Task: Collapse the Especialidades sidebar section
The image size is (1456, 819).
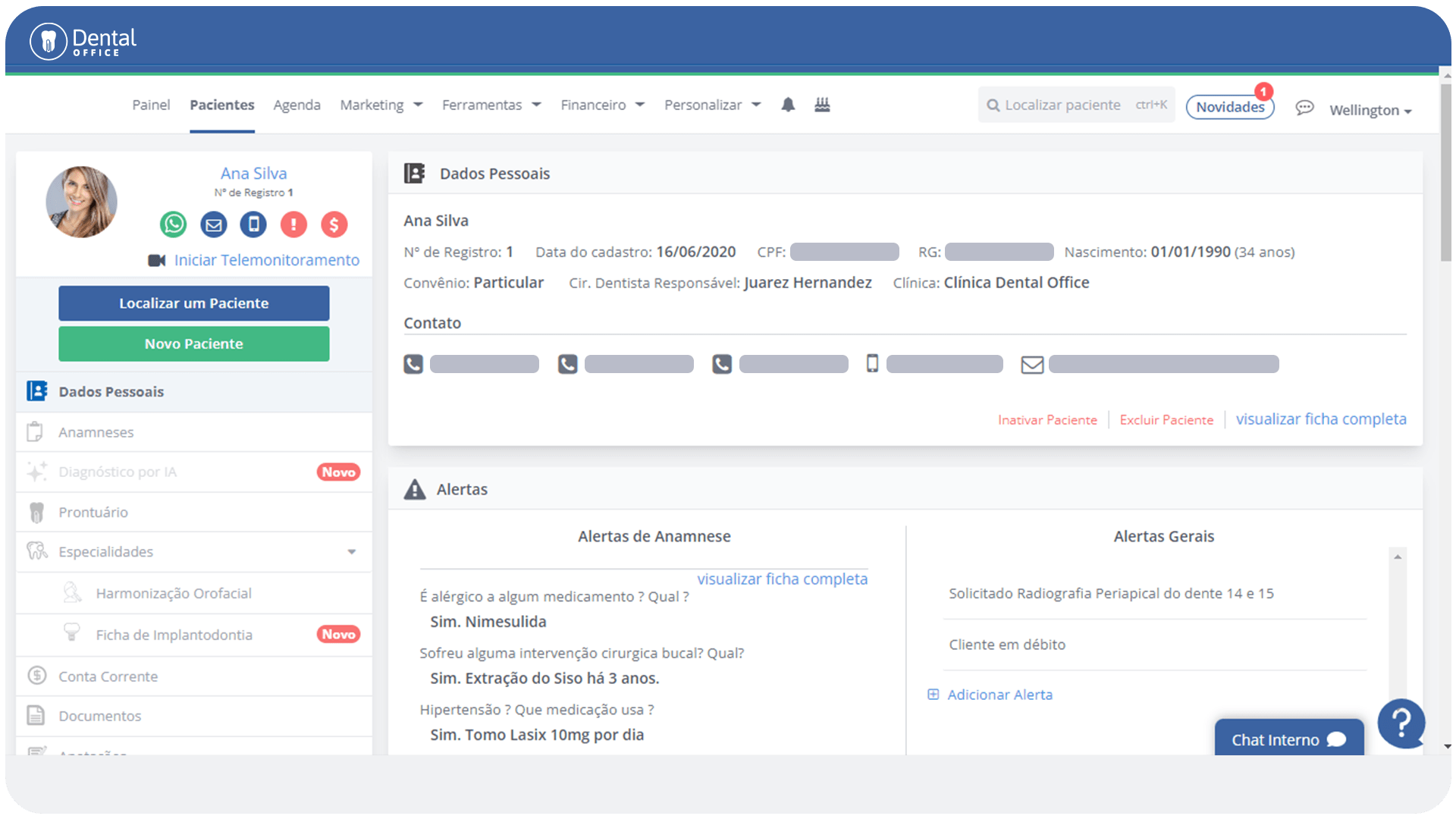Action: point(352,552)
